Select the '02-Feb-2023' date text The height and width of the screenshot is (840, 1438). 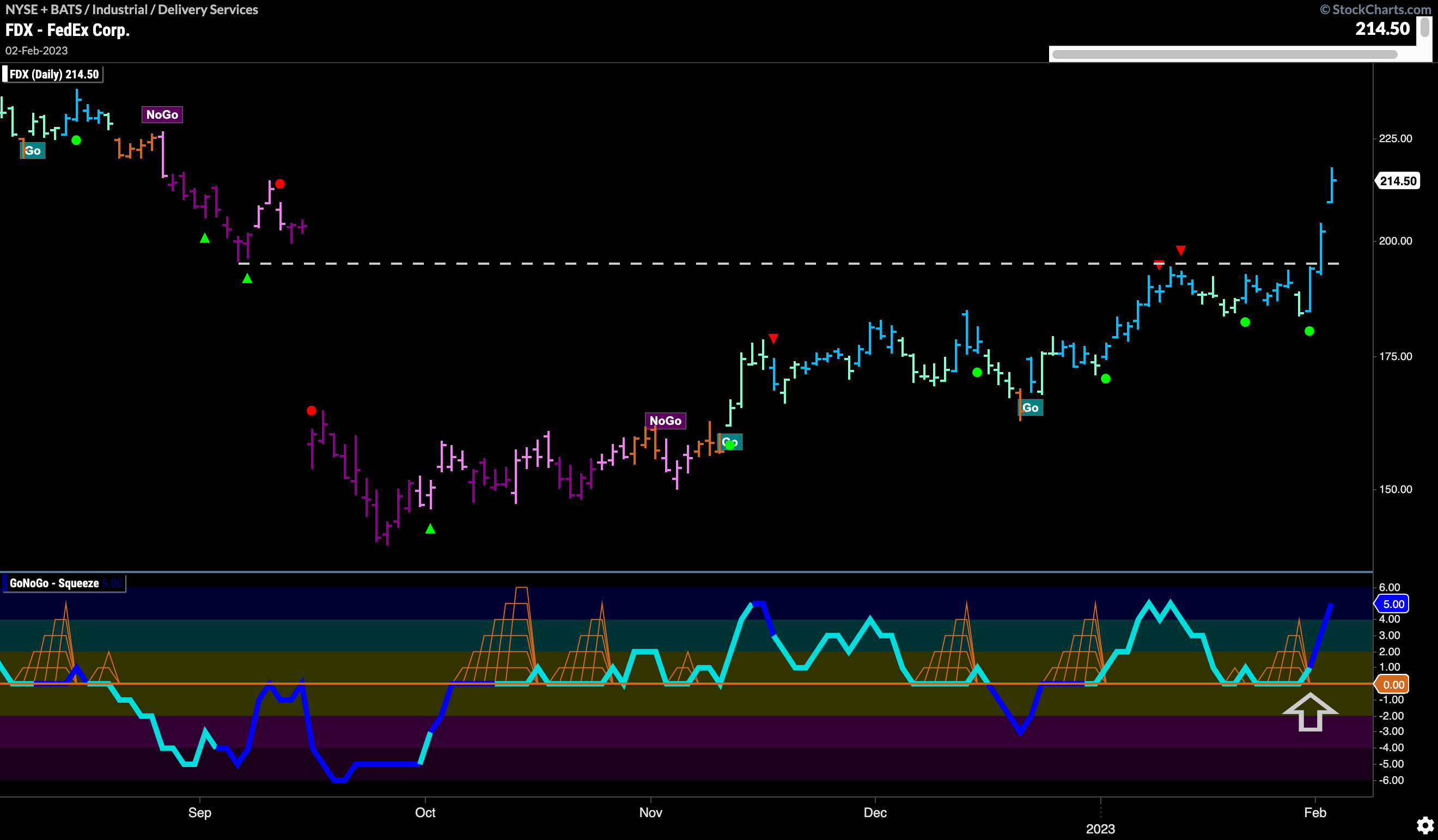36,51
